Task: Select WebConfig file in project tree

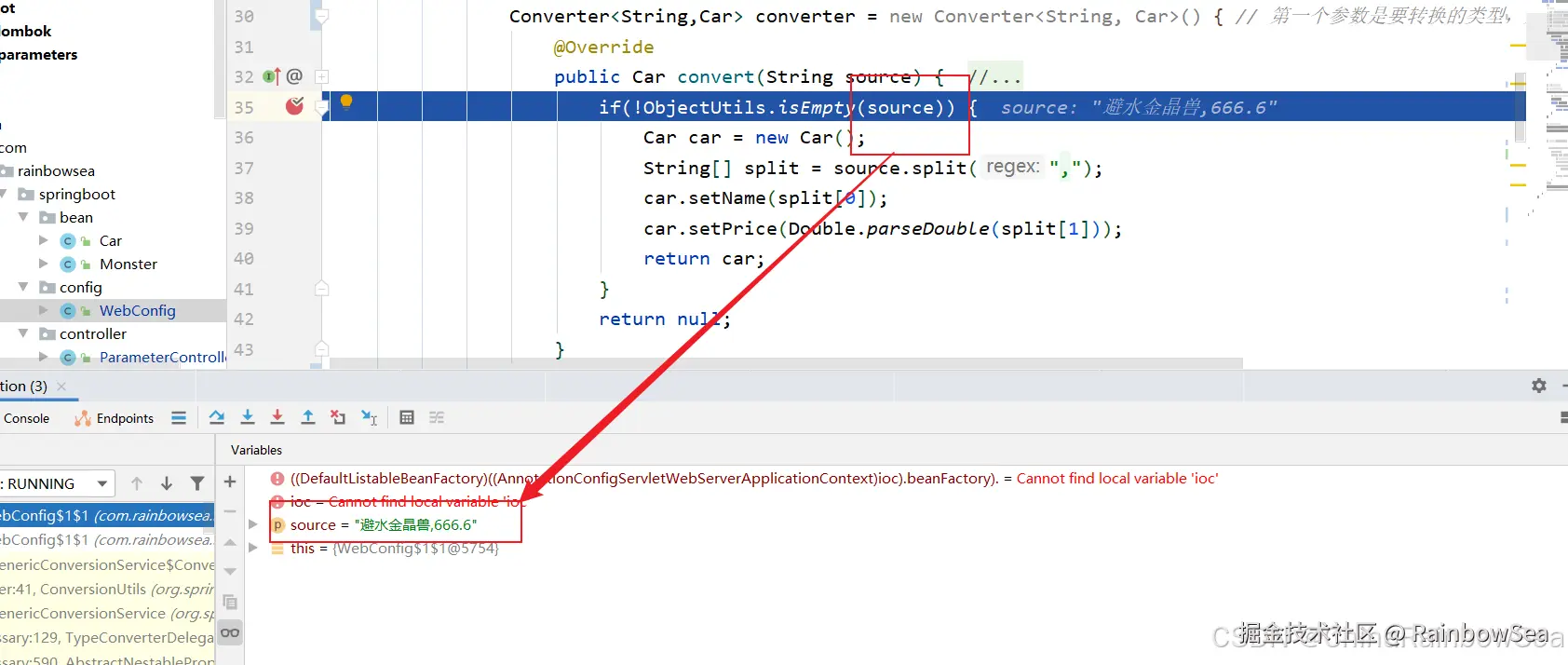Action: (x=137, y=310)
